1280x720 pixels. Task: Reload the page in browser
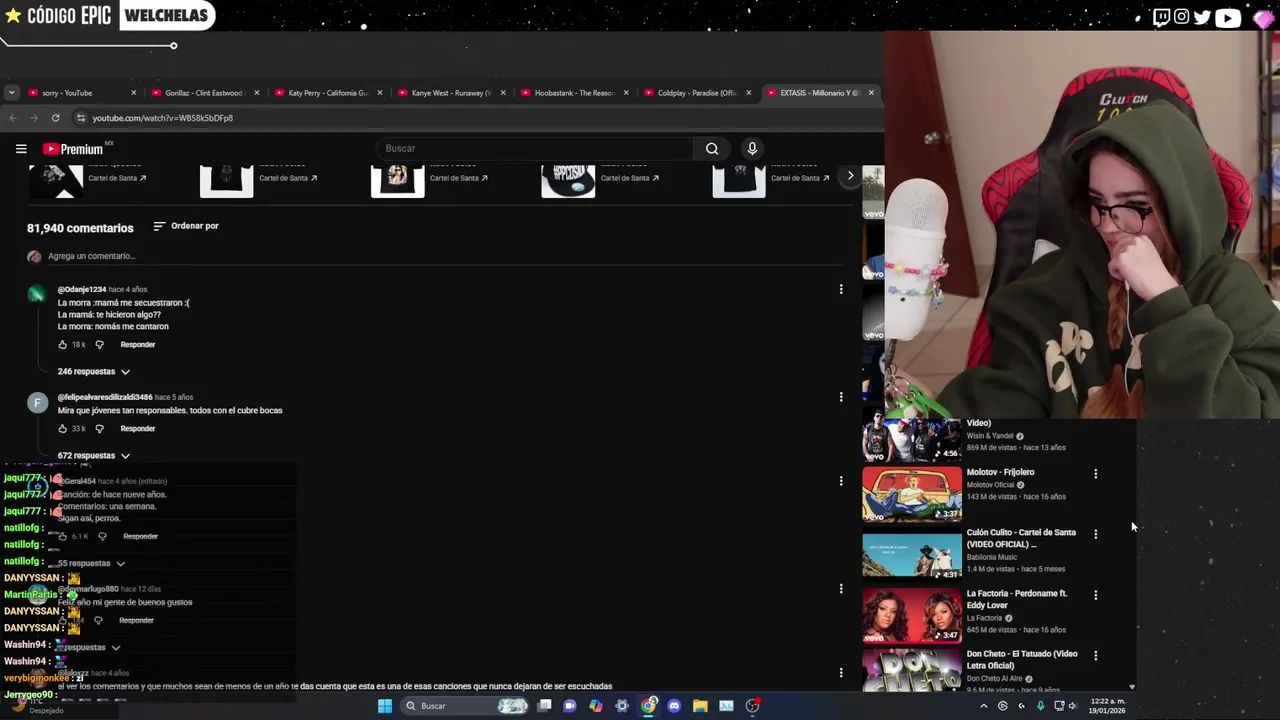[x=56, y=118]
